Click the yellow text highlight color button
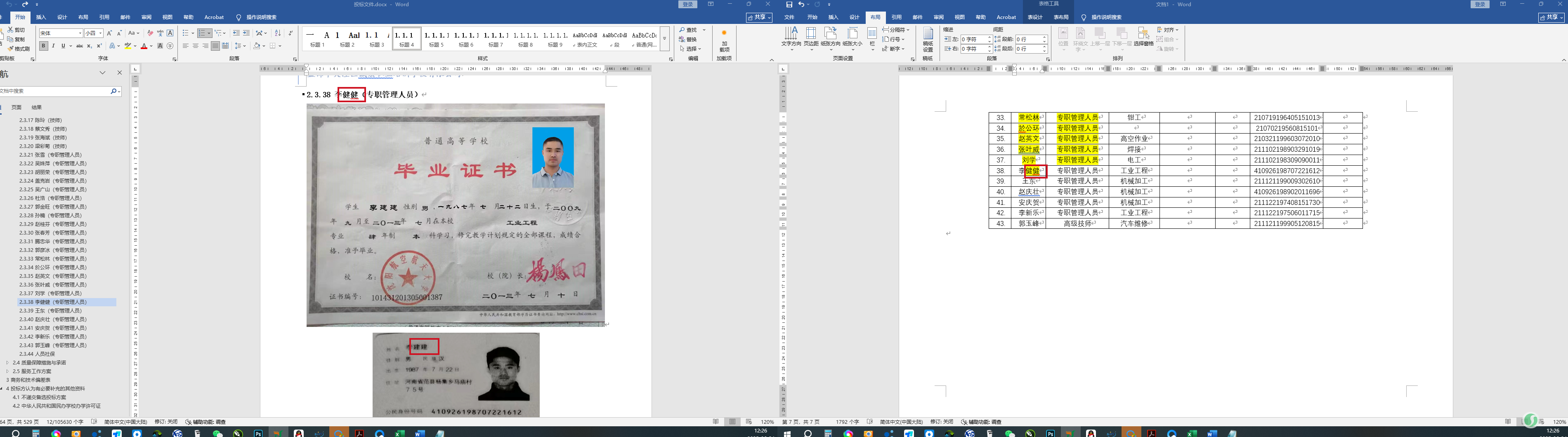The width and height of the screenshot is (1568, 437). tap(128, 46)
